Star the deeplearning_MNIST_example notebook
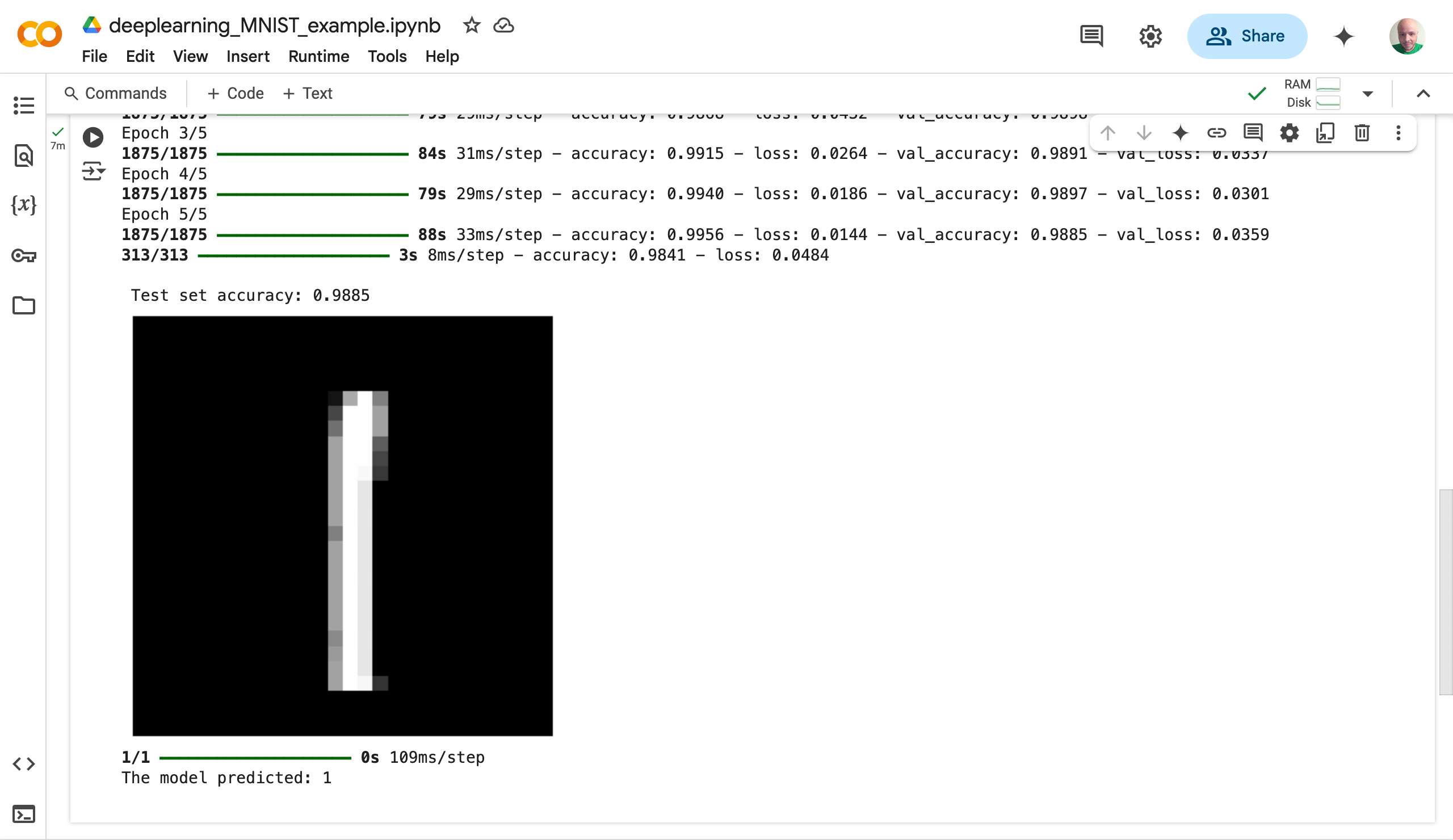The image size is (1453, 840). 472,26
